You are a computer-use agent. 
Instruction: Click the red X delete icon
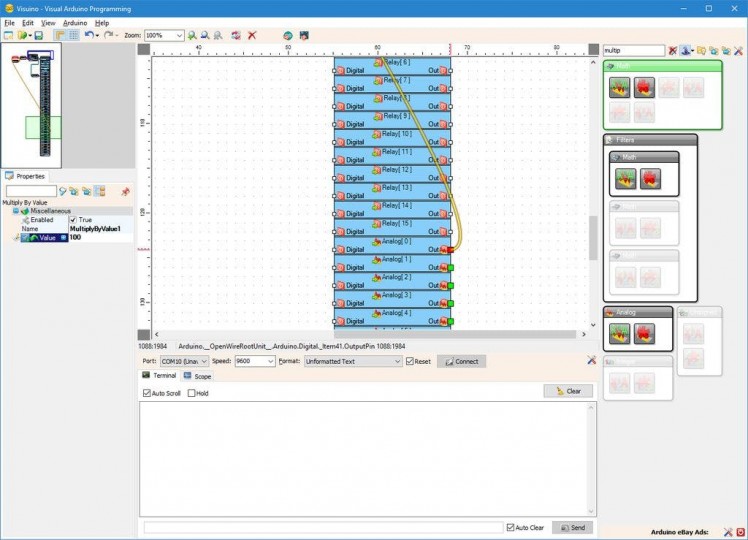pos(252,35)
